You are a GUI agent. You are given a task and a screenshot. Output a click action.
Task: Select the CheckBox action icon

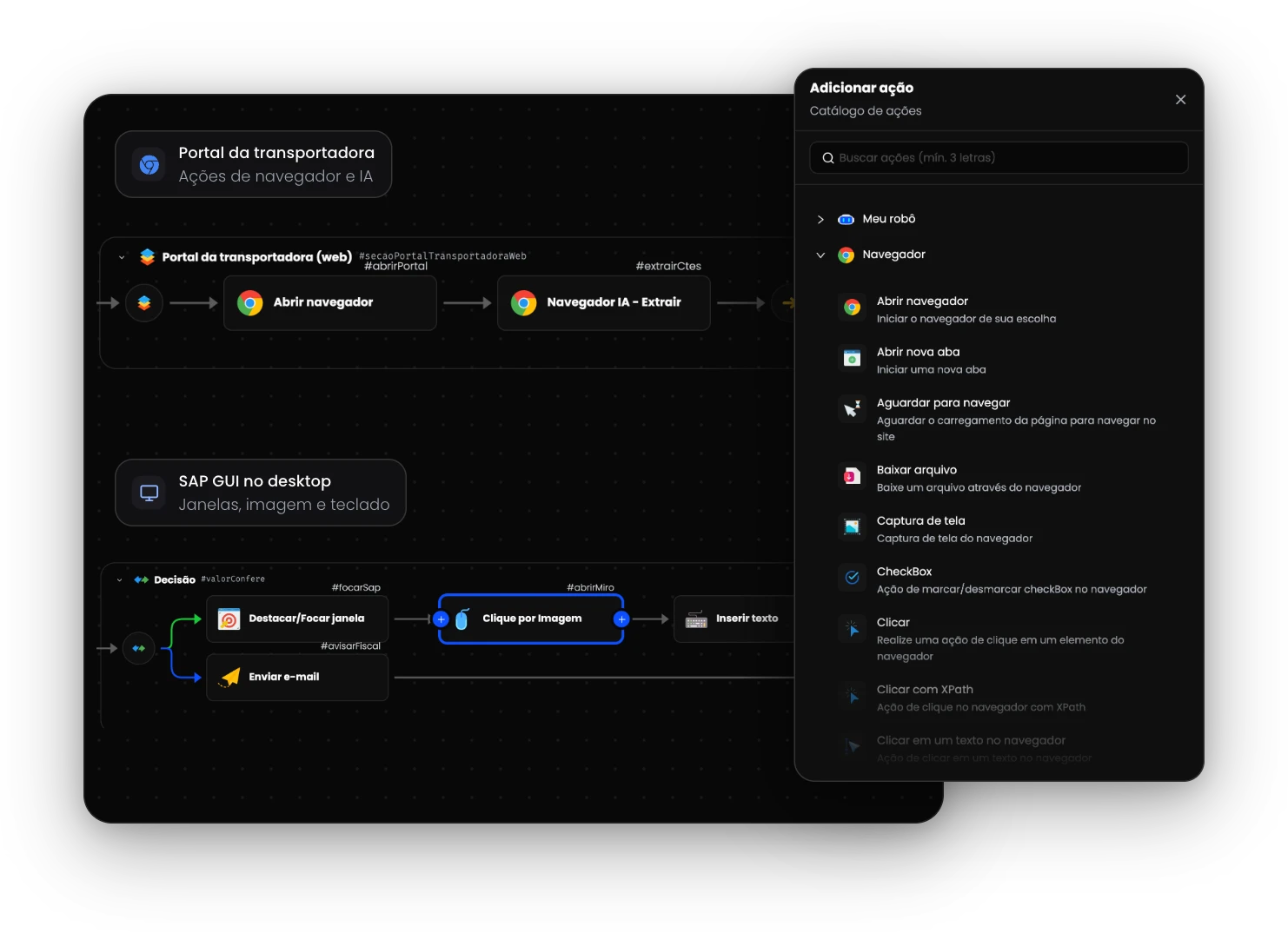pyautogui.click(x=852, y=578)
